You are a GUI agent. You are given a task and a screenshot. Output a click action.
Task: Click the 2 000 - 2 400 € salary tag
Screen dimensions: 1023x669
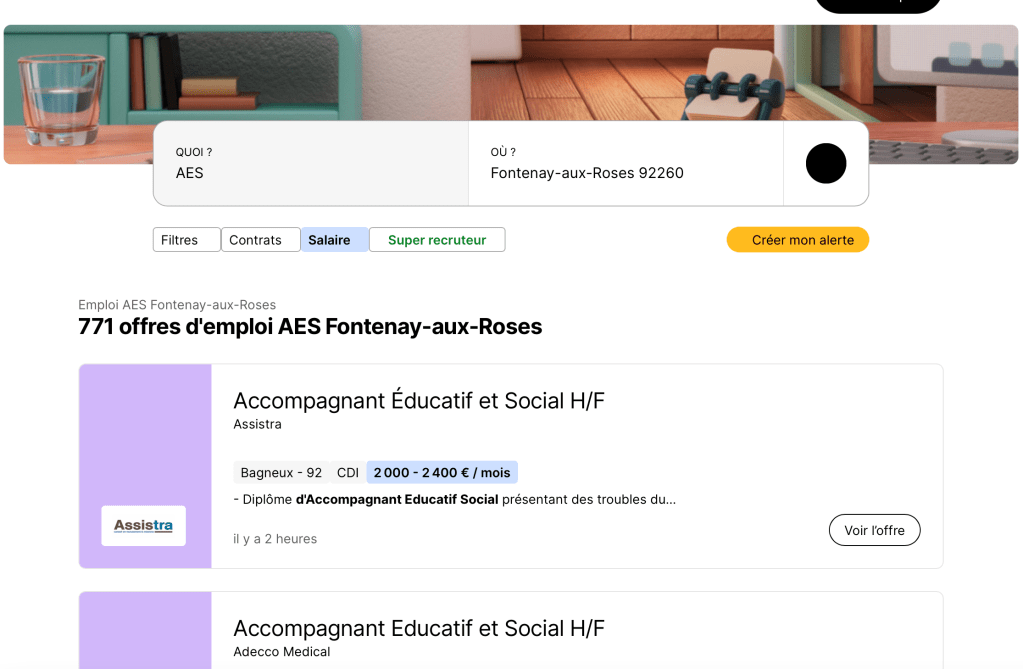pyautogui.click(x=442, y=473)
